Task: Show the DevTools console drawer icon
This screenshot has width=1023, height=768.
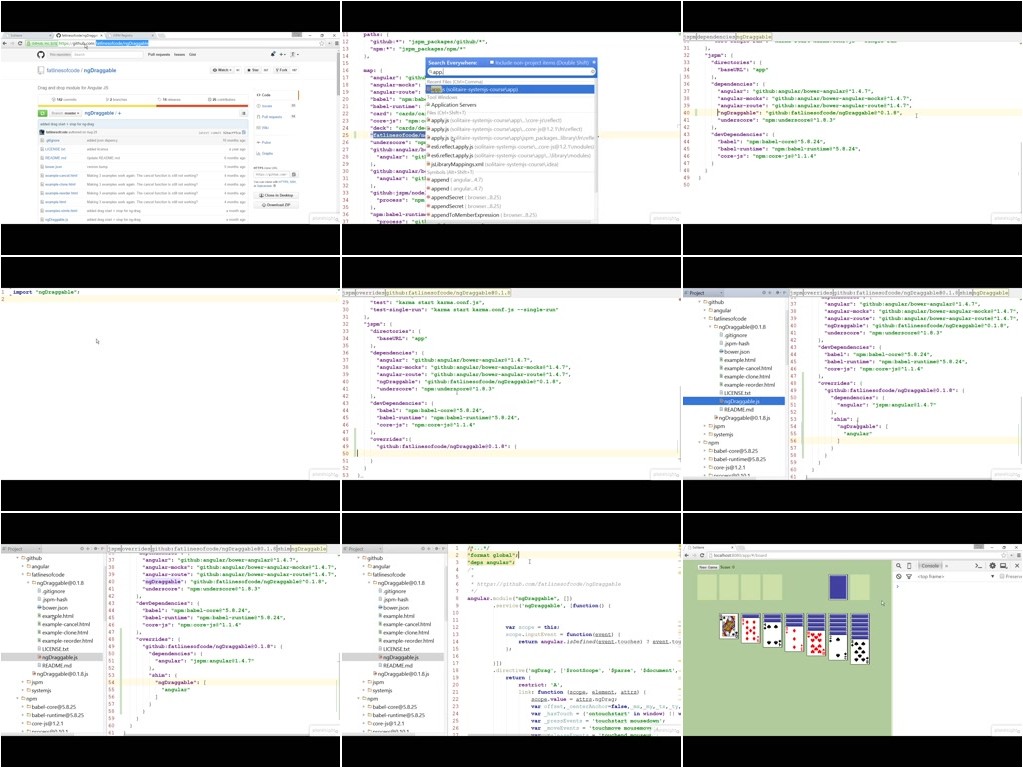Action: (978, 566)
